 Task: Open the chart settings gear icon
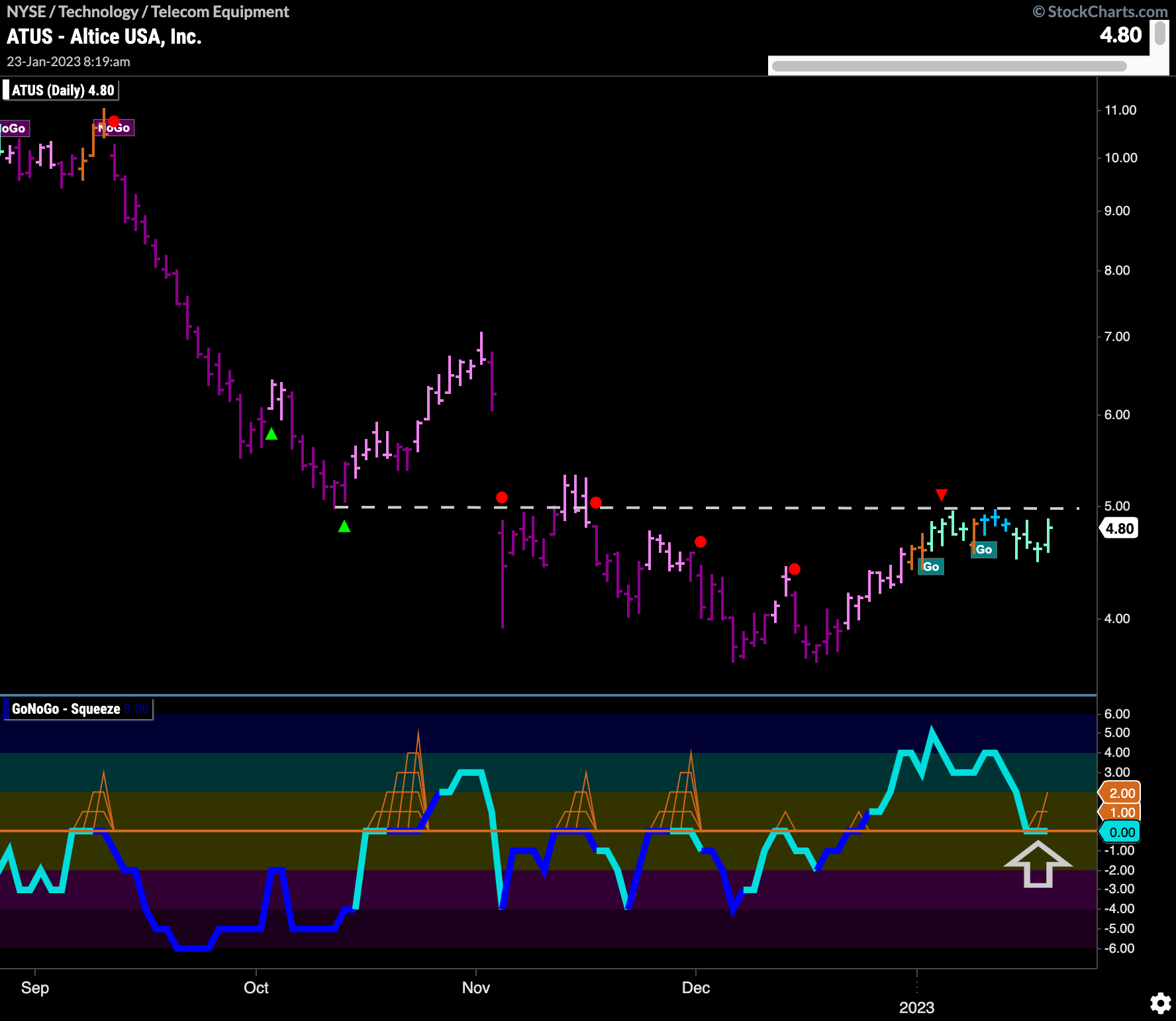(x=1160, y=1003)
